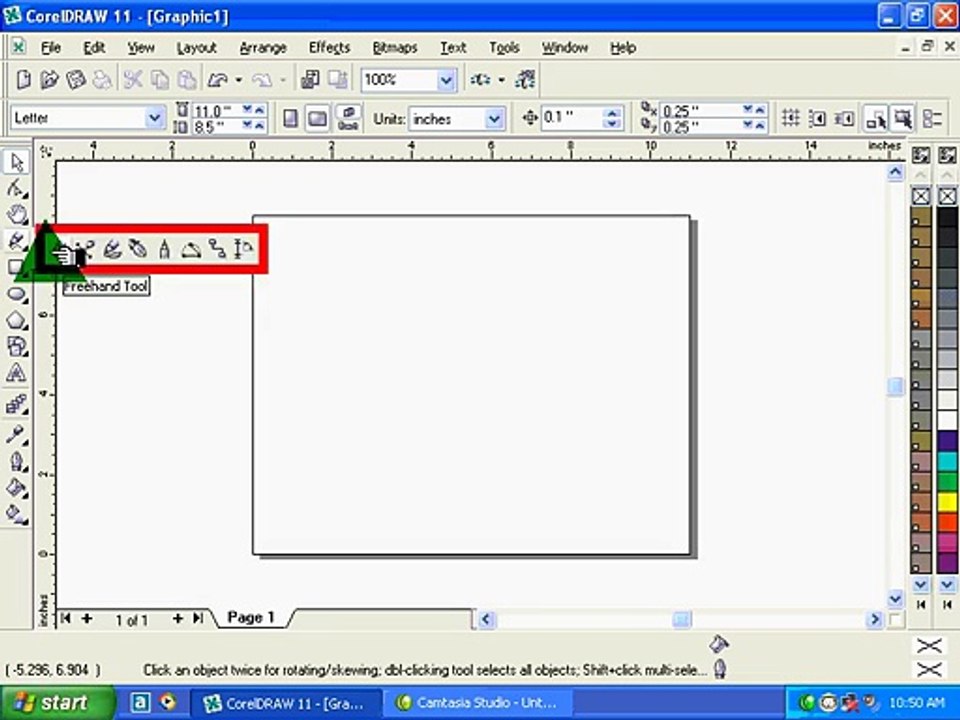Apply the cyan color swatch
Image resolution: width=960 pixels, height=720 pixels.
point(947,462)
